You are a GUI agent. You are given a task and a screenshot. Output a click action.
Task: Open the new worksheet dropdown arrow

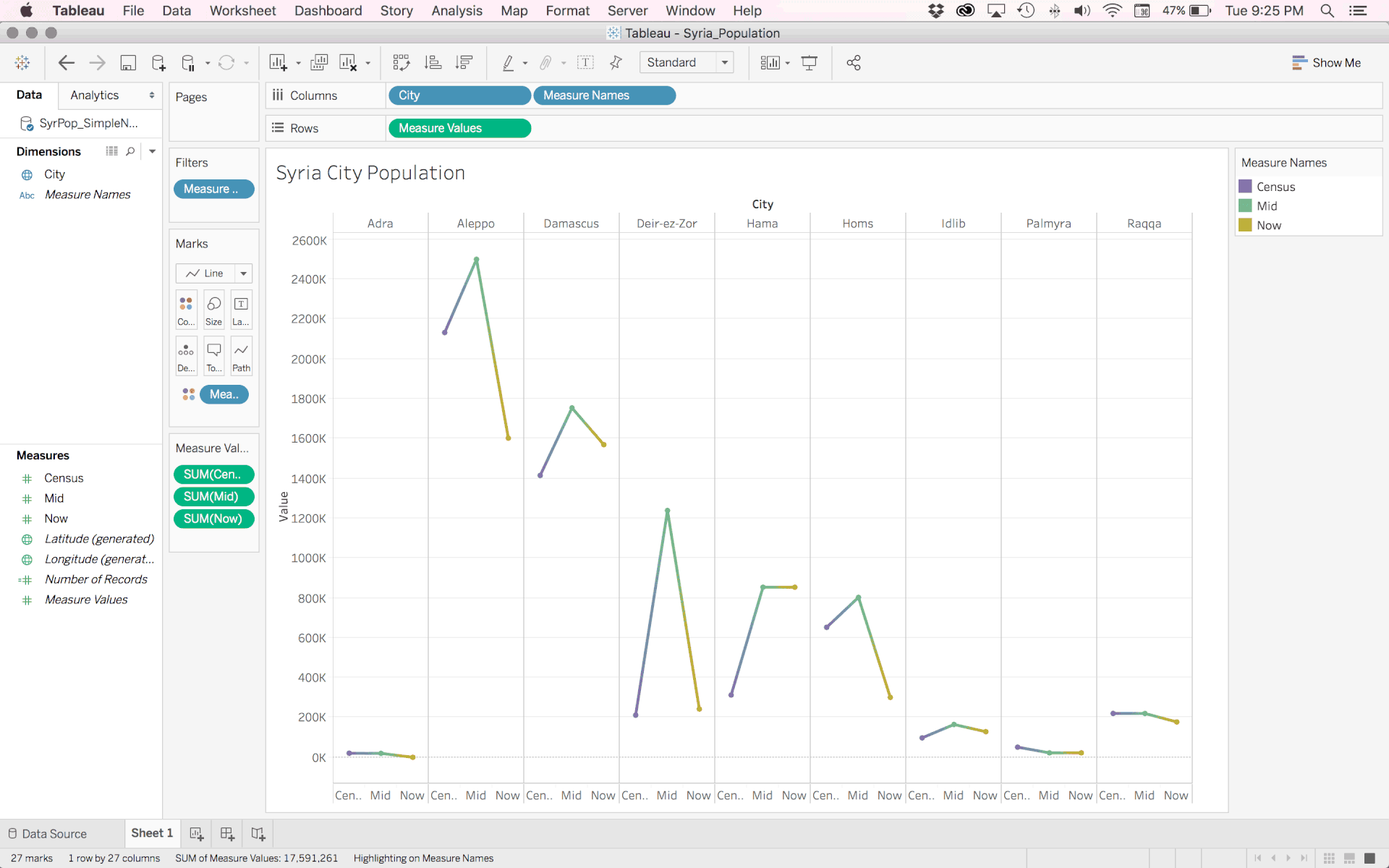click(298, 64)
